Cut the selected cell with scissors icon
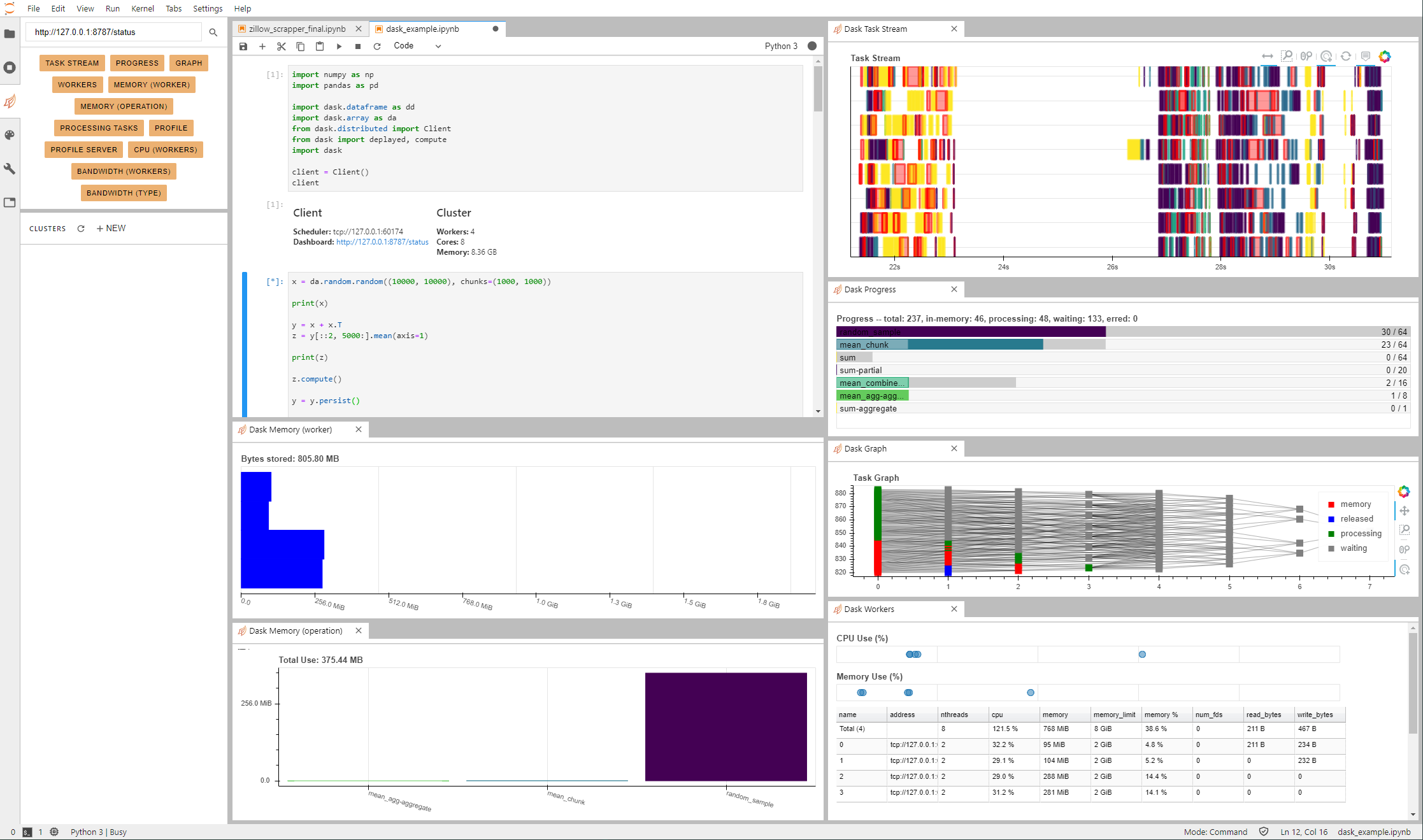The height and width of the screenshot is (840, 1423). (282, 46)
